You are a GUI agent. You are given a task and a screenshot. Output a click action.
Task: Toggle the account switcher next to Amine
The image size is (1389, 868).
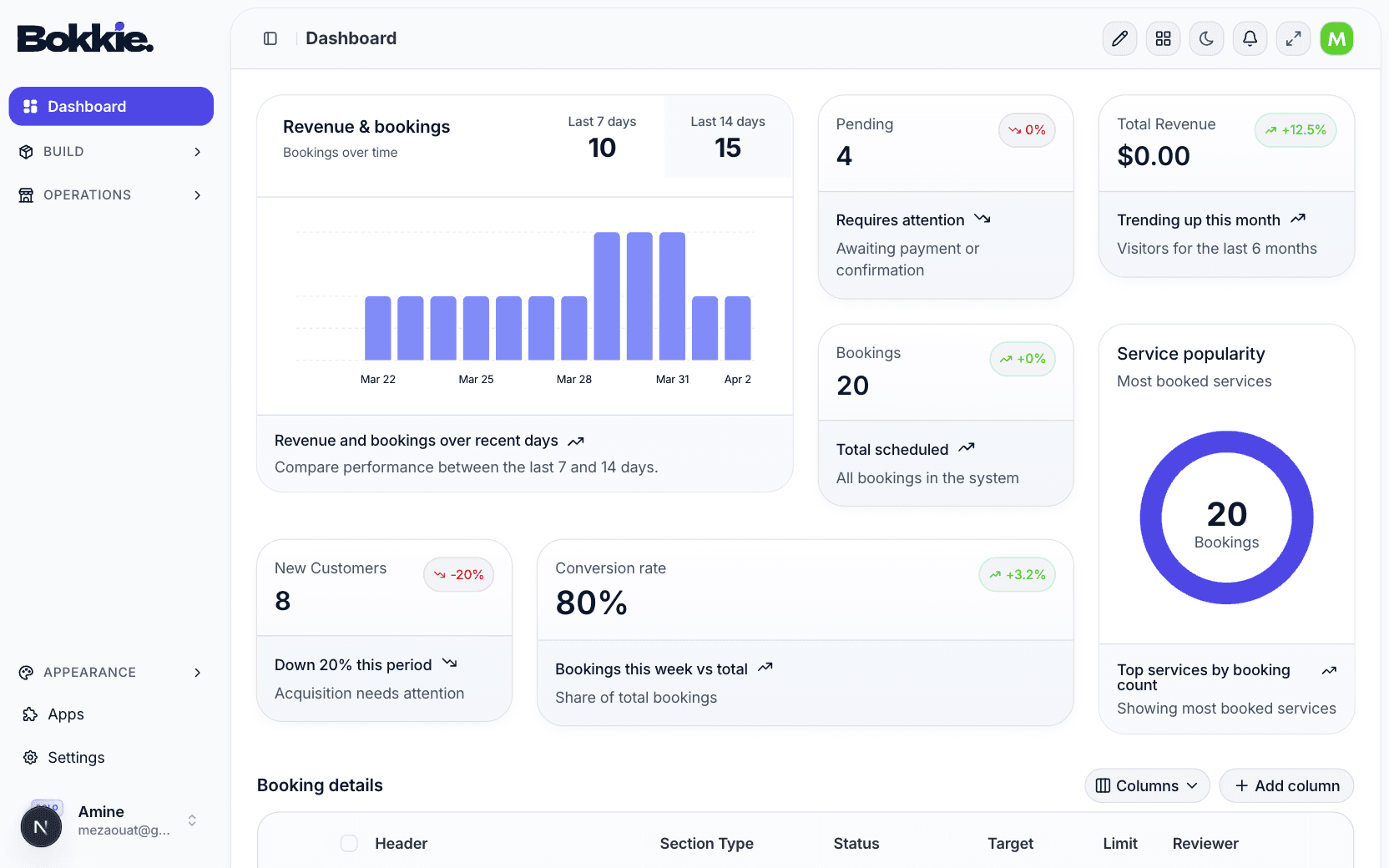192,820
